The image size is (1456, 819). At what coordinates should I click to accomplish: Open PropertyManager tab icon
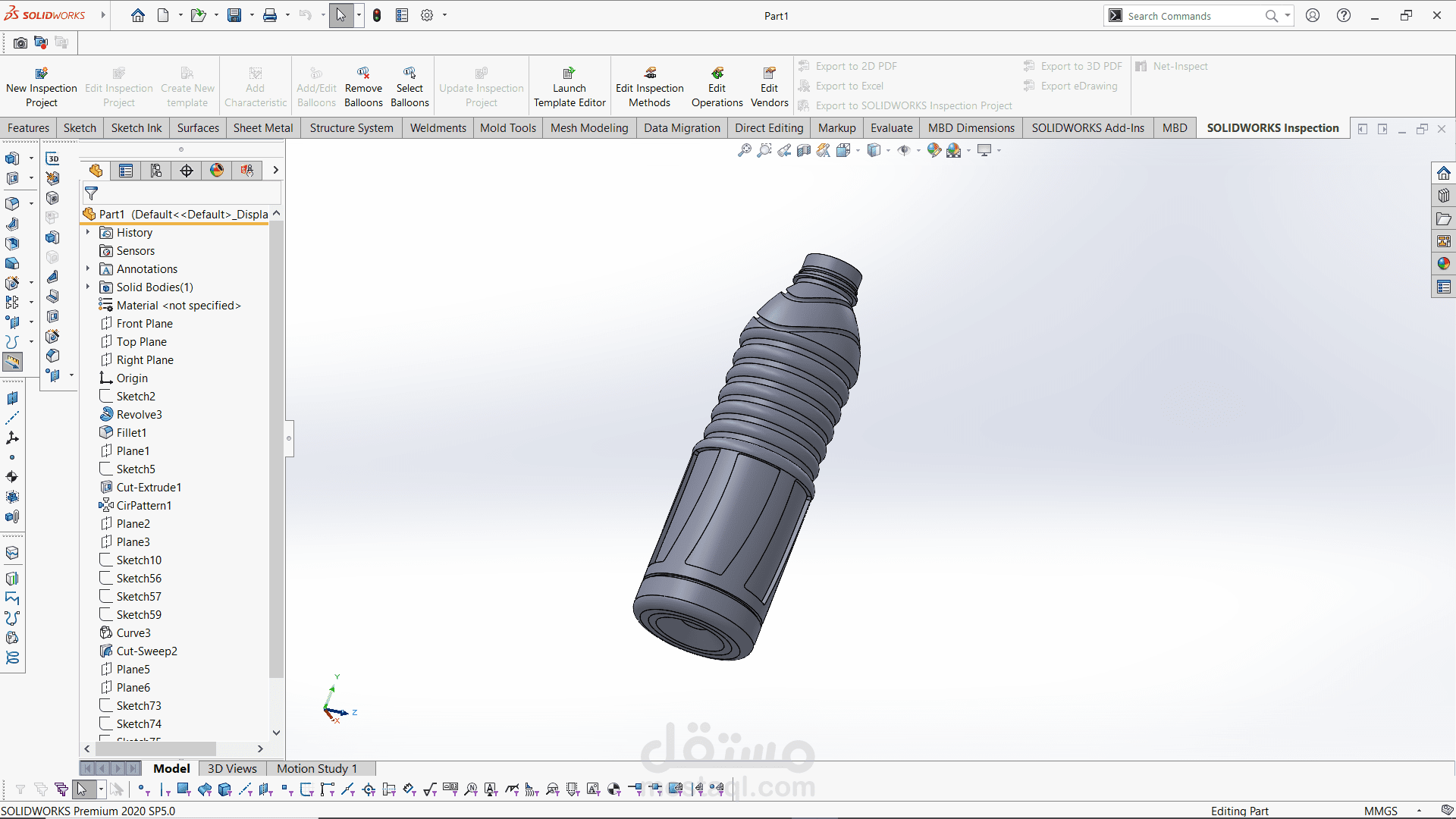tap(126, 171)
